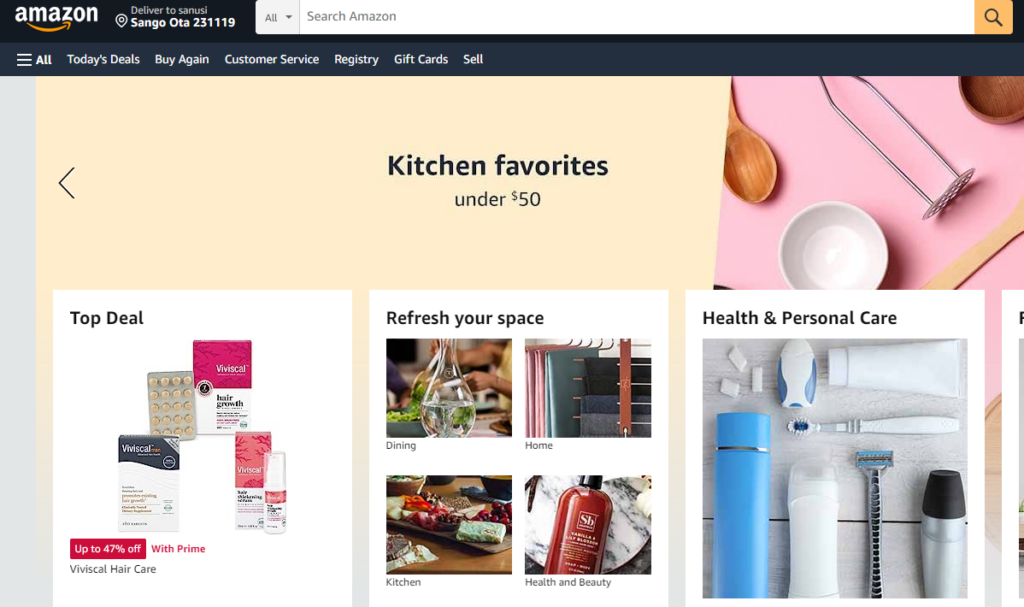Viewport: 1024px width, 607px height.
Task: Open the Home category thumbnail
Action: [588, 387]
